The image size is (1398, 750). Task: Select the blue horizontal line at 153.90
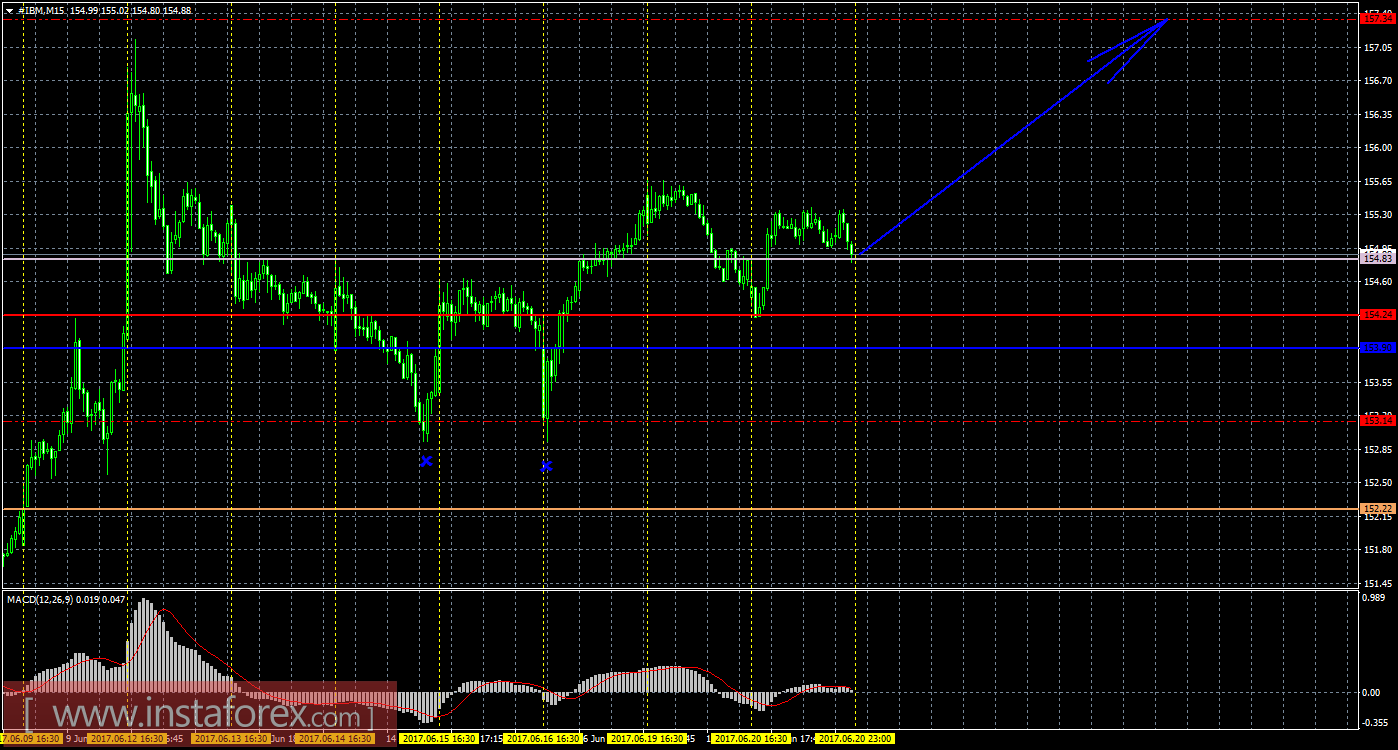pos(680,348)
